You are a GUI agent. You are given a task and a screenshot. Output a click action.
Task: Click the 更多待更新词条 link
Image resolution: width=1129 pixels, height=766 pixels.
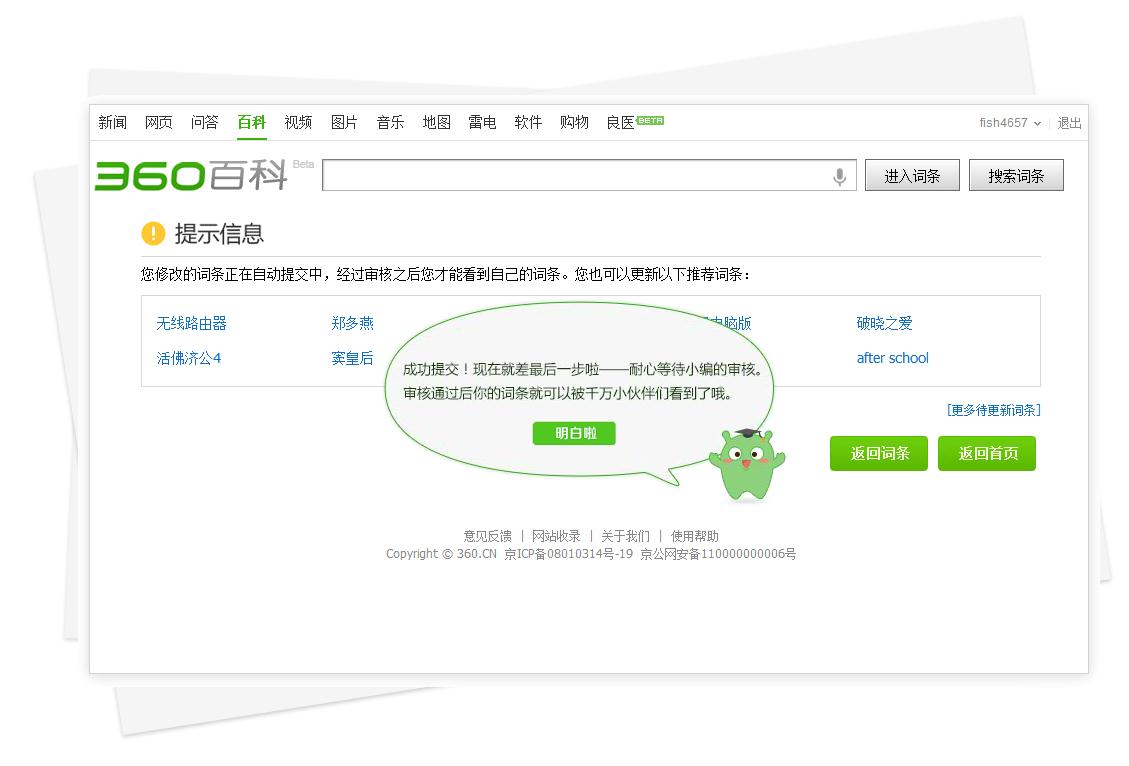994,410
